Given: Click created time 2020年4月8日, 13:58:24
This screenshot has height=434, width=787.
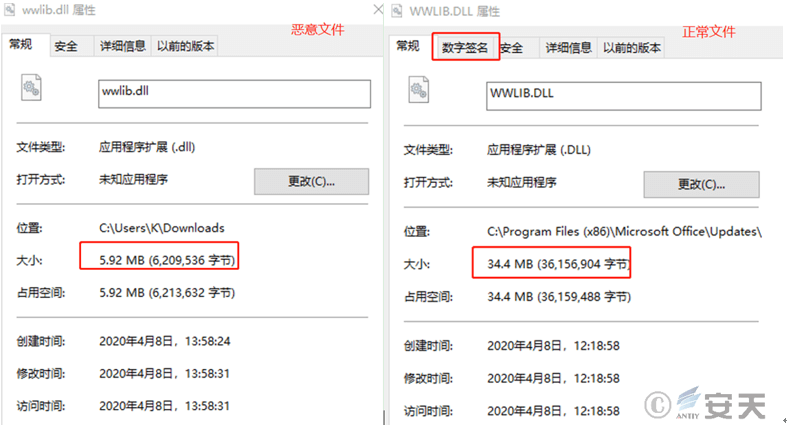Looking at the screenshot, I should pos(165,341).
